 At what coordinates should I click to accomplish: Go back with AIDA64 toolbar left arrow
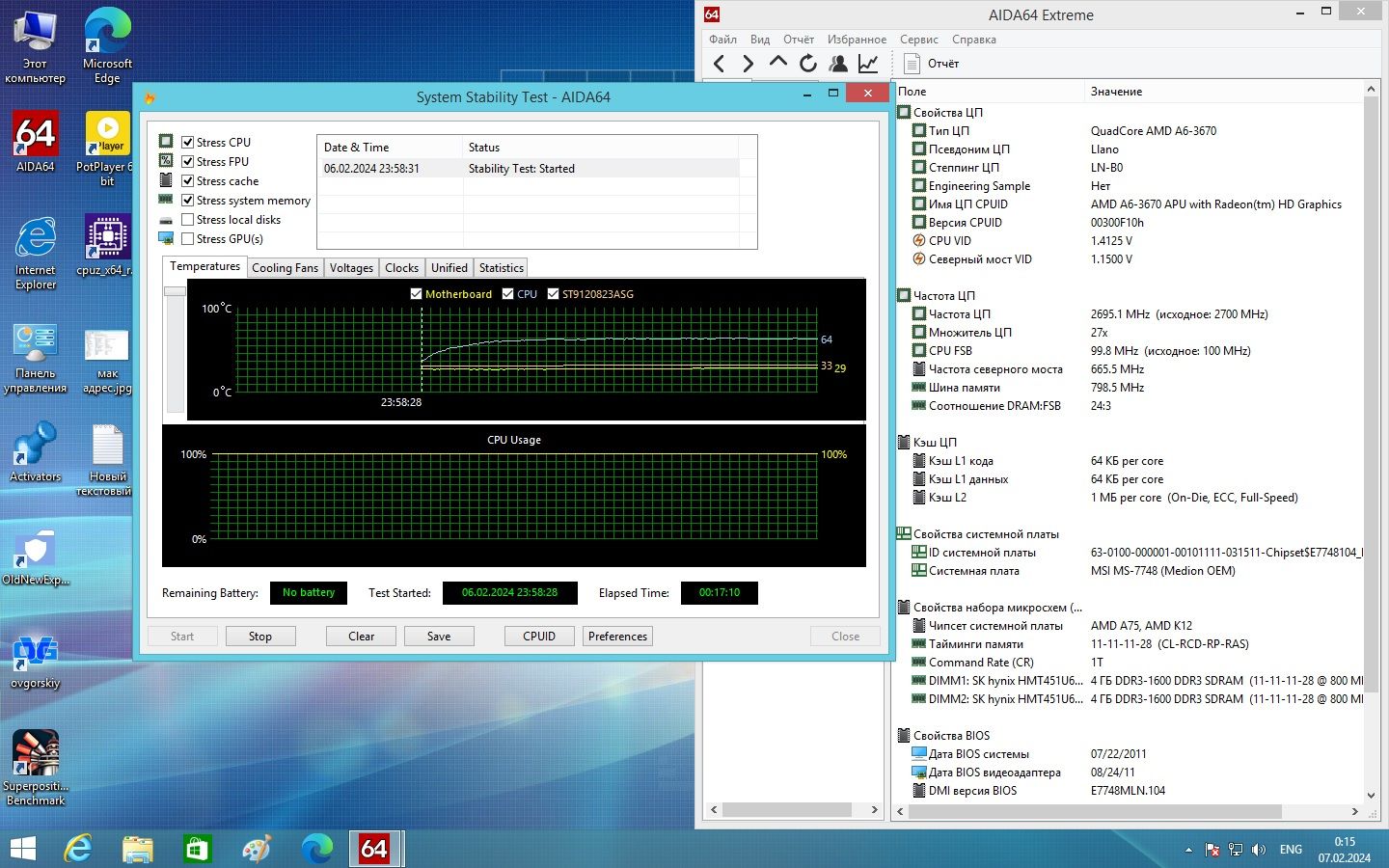[719, 64]
